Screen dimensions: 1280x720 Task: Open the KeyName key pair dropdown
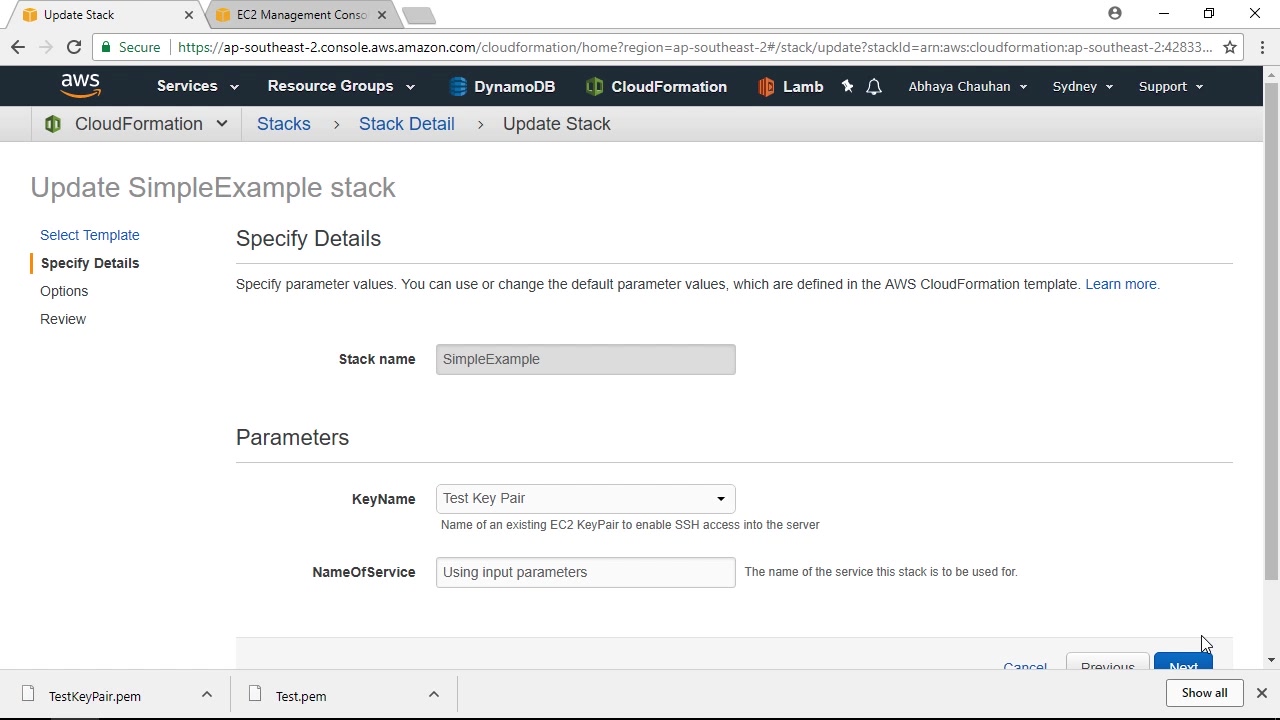pyautogui.click(x=586, y=498)
